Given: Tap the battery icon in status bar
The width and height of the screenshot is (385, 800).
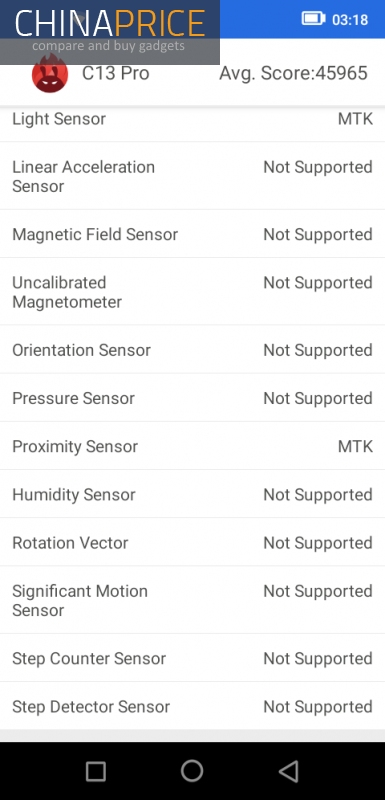Looking at the screenshot, I should click(x=313, y=19).
